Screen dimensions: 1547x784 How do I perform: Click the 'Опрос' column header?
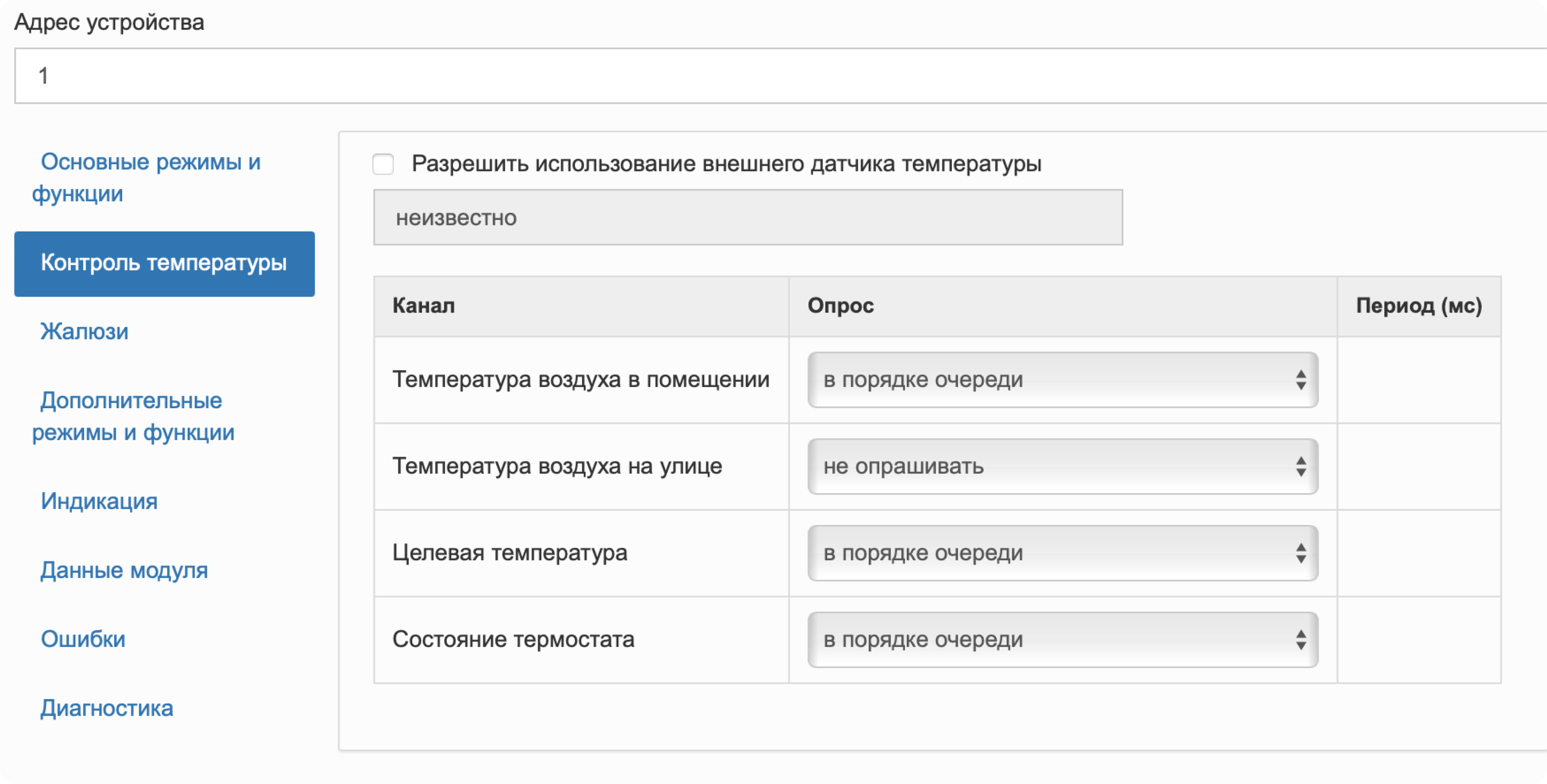click(840, 306)
